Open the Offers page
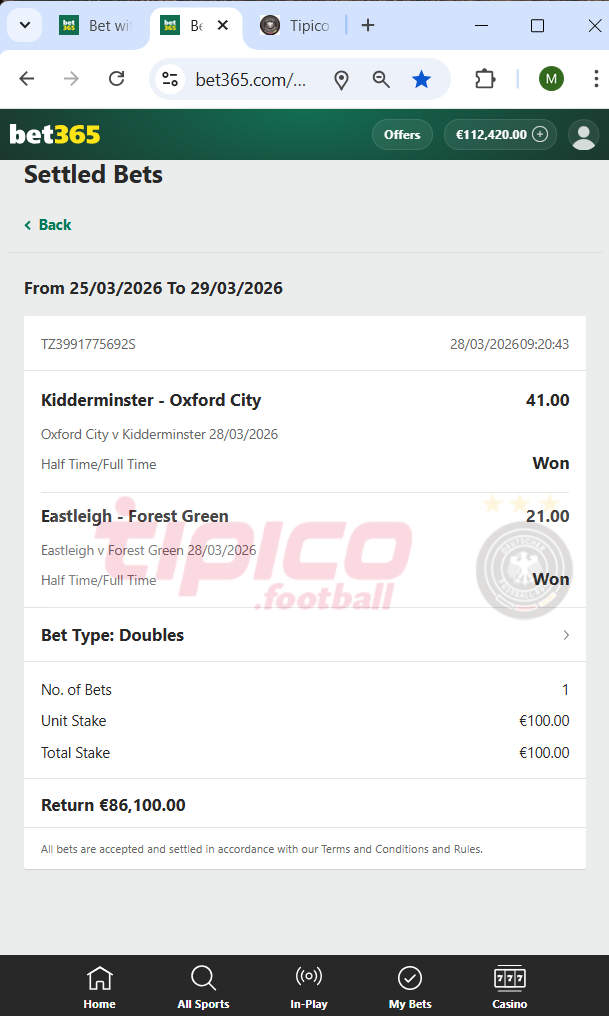The height and width of the screenshot is (1016, 609). point(401,134)
